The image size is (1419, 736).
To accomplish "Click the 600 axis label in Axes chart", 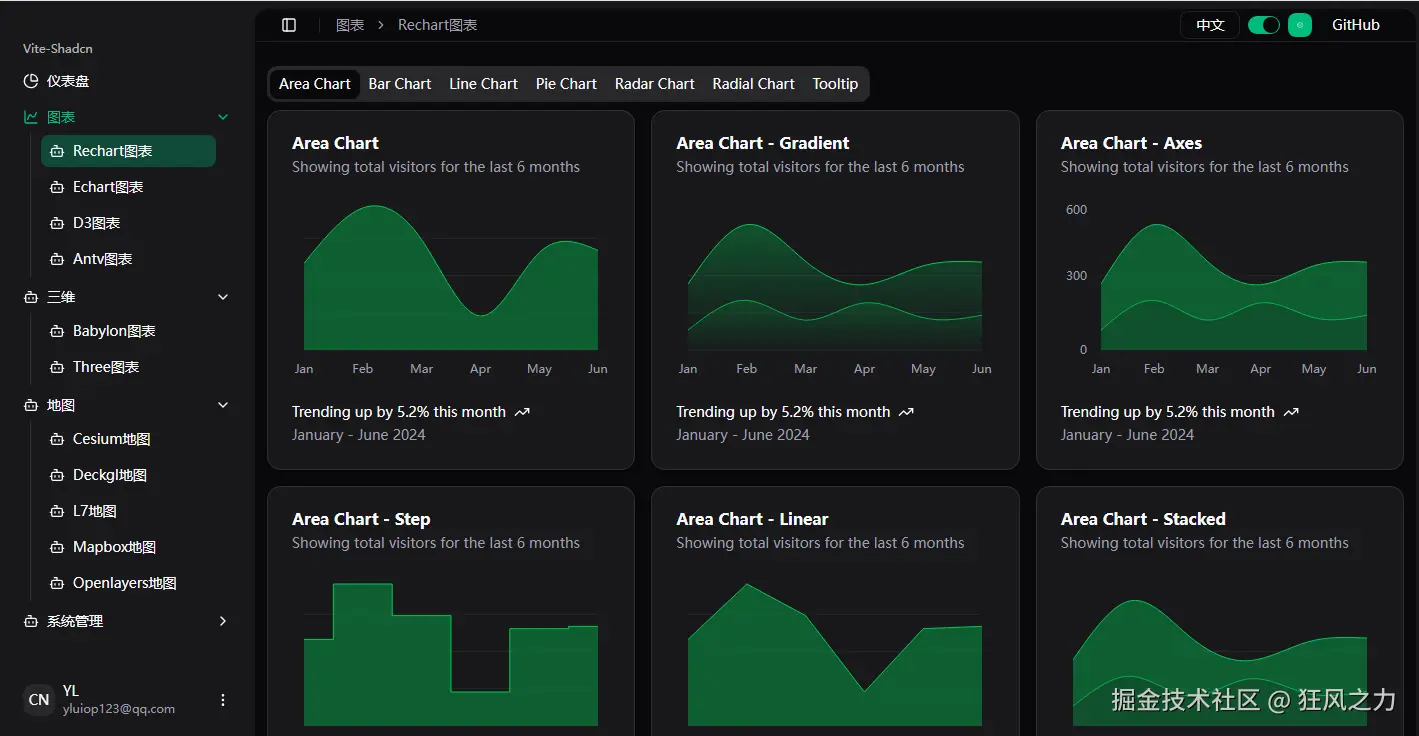I will [1076, 210].
